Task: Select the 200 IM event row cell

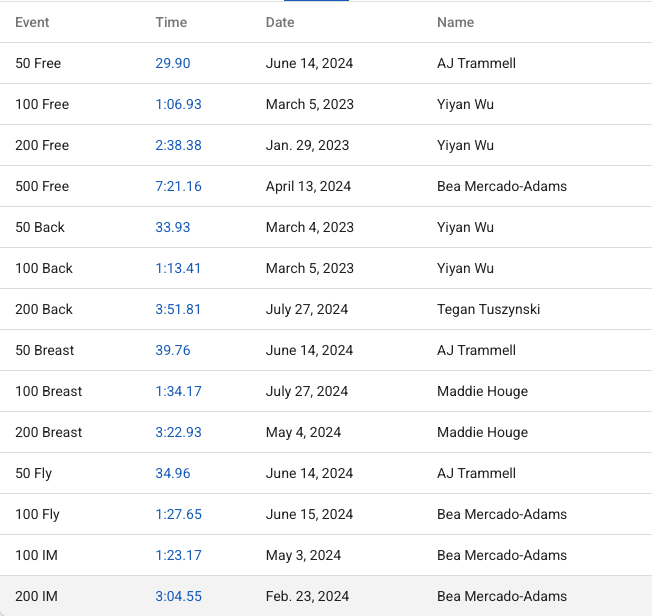Action: tap(36, 596)
